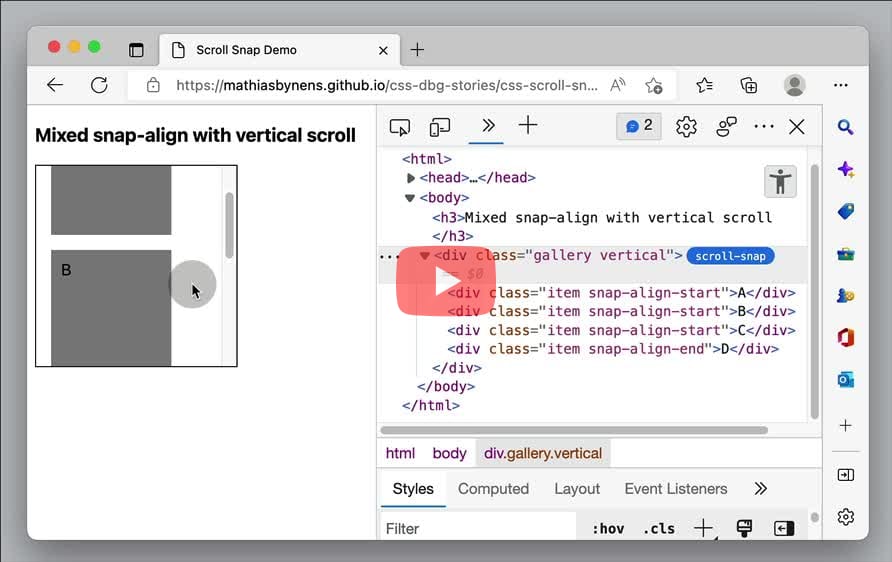Open Customize and control DevTools menu
892x562 pixels.
pyautogui.click(x=763, y=126)
